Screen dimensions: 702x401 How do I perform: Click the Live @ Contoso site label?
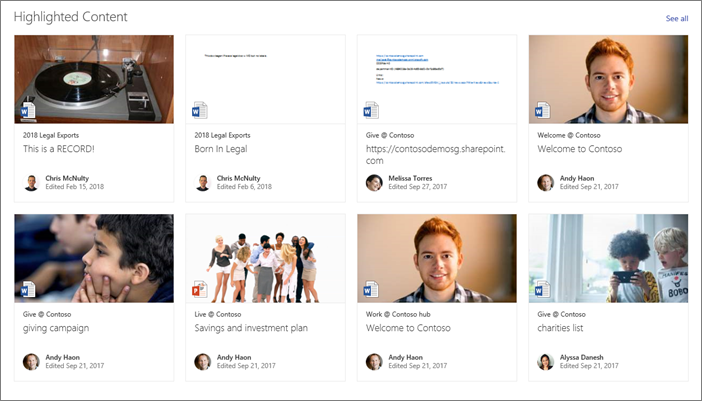coord(218,314)
